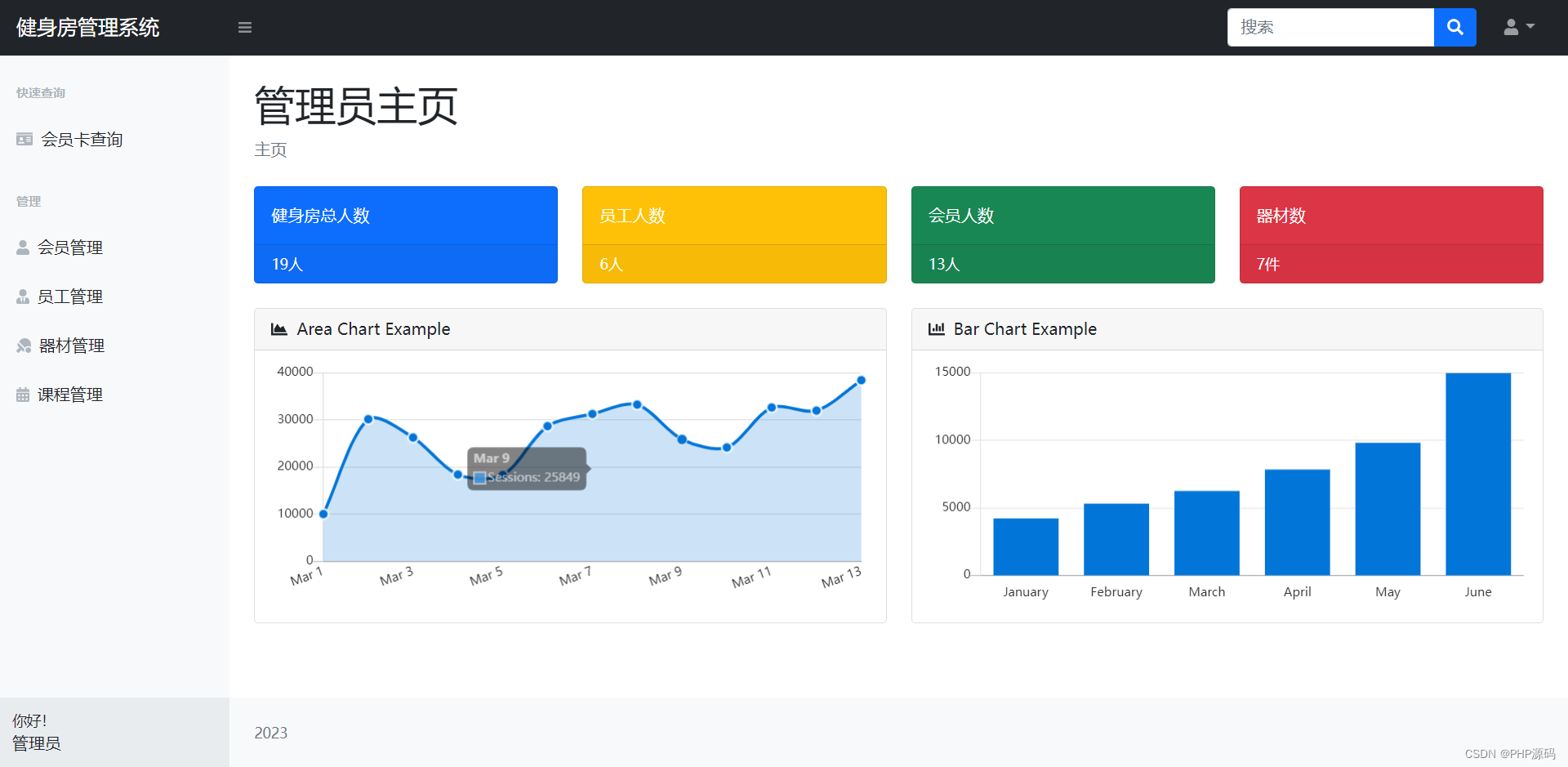Viewport: 1568px width, 767px height.
Task: Select the green 会员人数 card header
Action: tap(1063, 216)
